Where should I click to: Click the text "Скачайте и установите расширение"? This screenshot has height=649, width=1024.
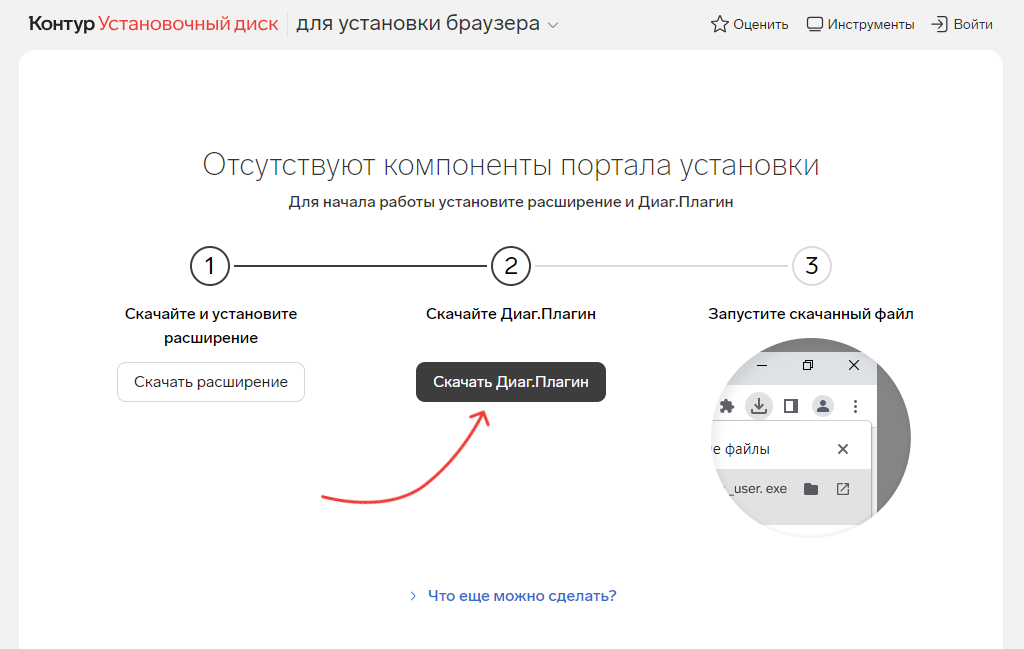211,325
